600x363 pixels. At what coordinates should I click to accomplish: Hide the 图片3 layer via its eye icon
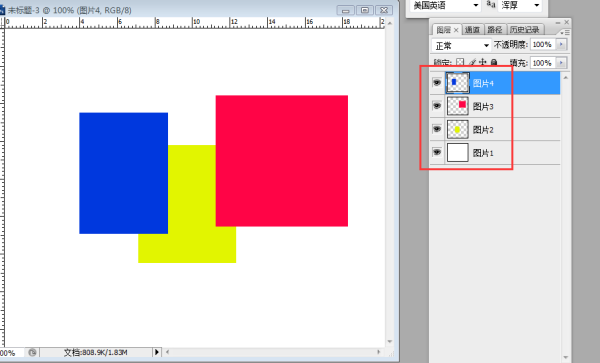click(x=437, y=106)
